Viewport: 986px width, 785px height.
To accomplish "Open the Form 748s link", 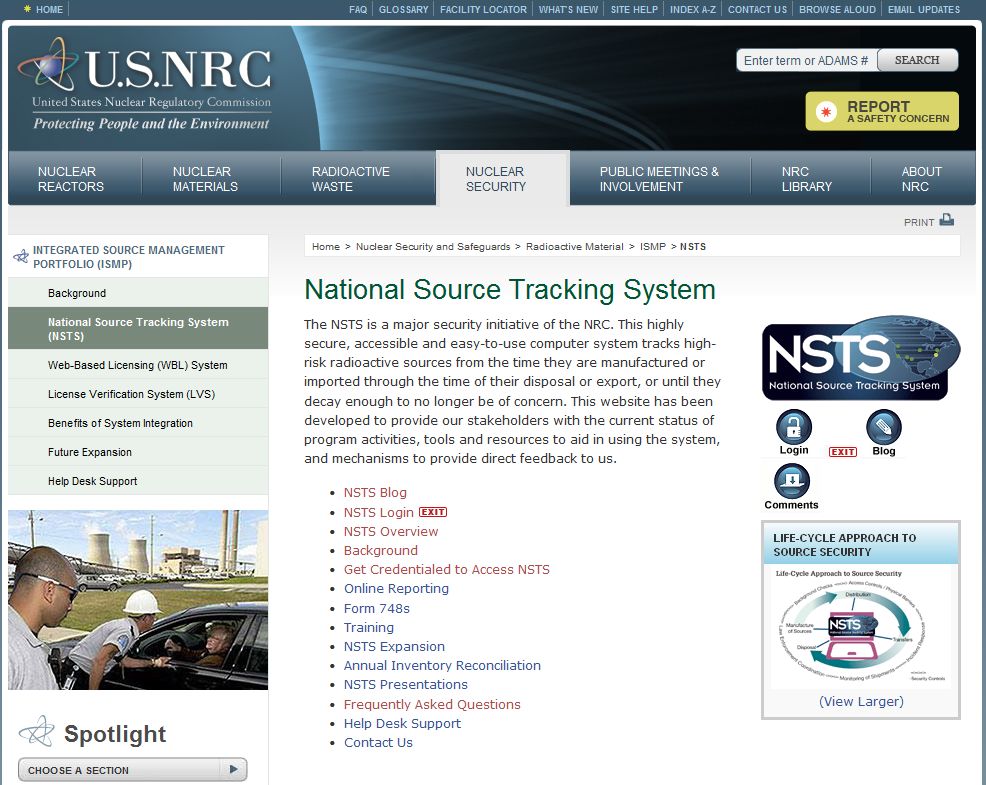I will point(377,608).
